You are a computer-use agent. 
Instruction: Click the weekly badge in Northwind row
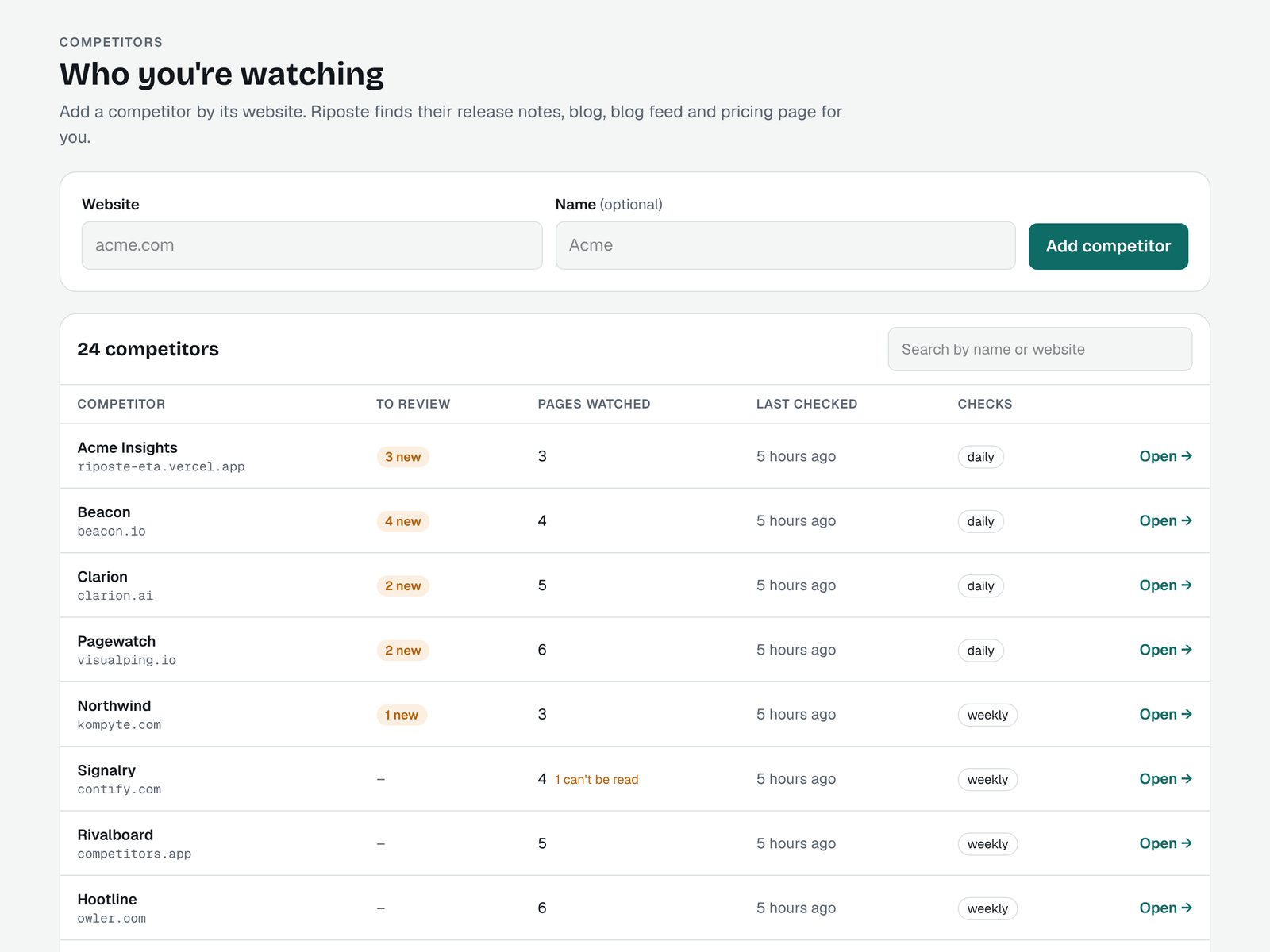coord(987,715)
